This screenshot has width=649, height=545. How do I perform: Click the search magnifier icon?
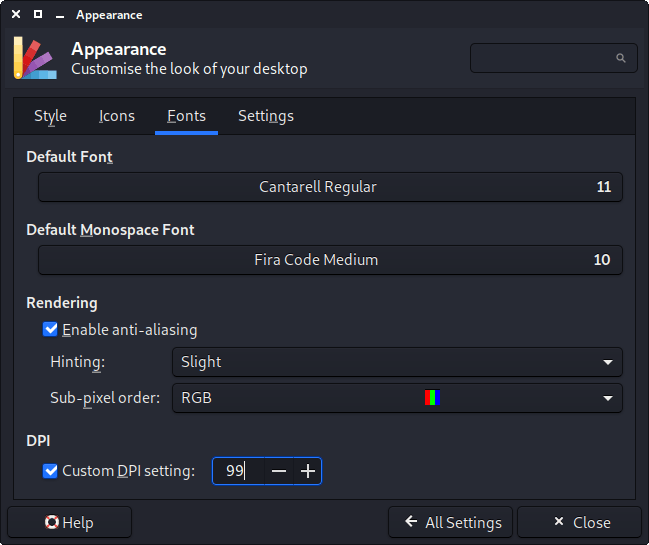point(621,58)
